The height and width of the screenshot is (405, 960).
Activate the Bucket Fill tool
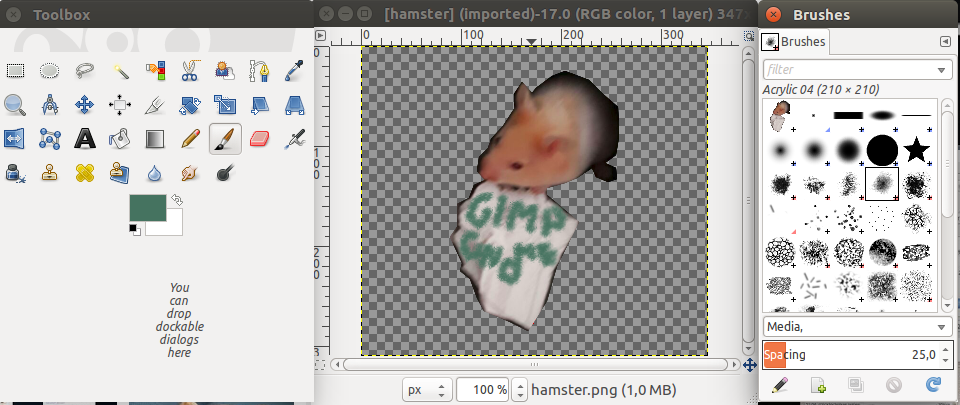point(120,139)
